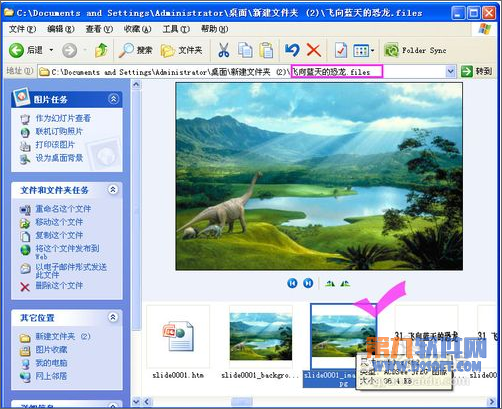This screenshot has height=409, width=502.
Task: Toggle the Folders (文件夹) pane
Action: 182,50
